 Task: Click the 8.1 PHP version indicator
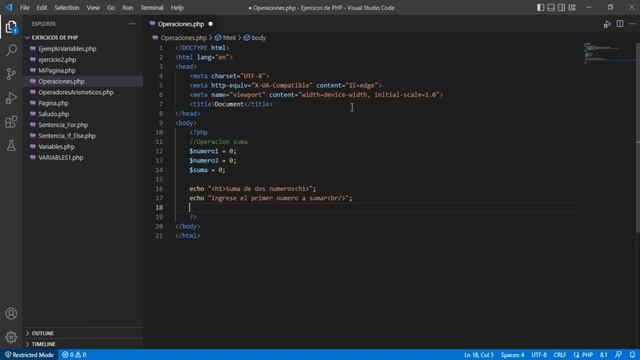(603, 355)
